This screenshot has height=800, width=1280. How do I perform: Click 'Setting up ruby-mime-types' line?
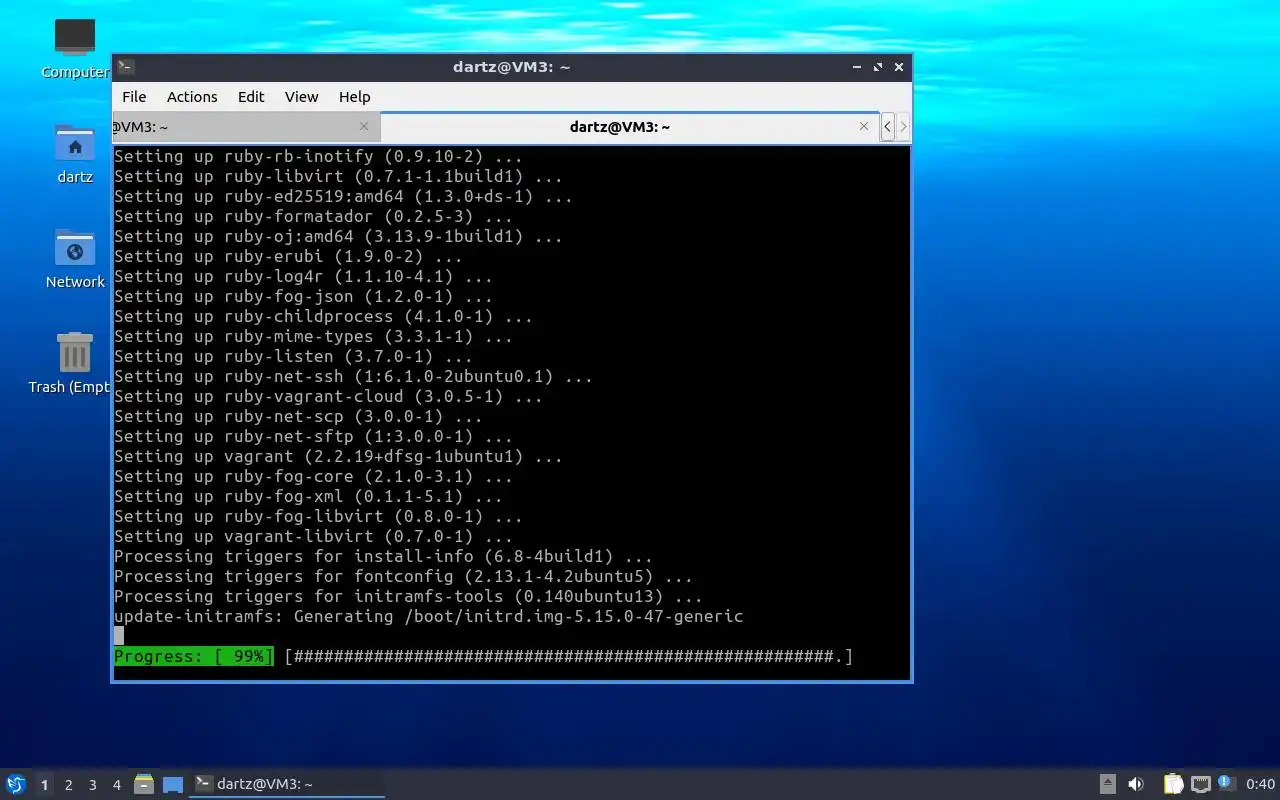pos(313,336)
